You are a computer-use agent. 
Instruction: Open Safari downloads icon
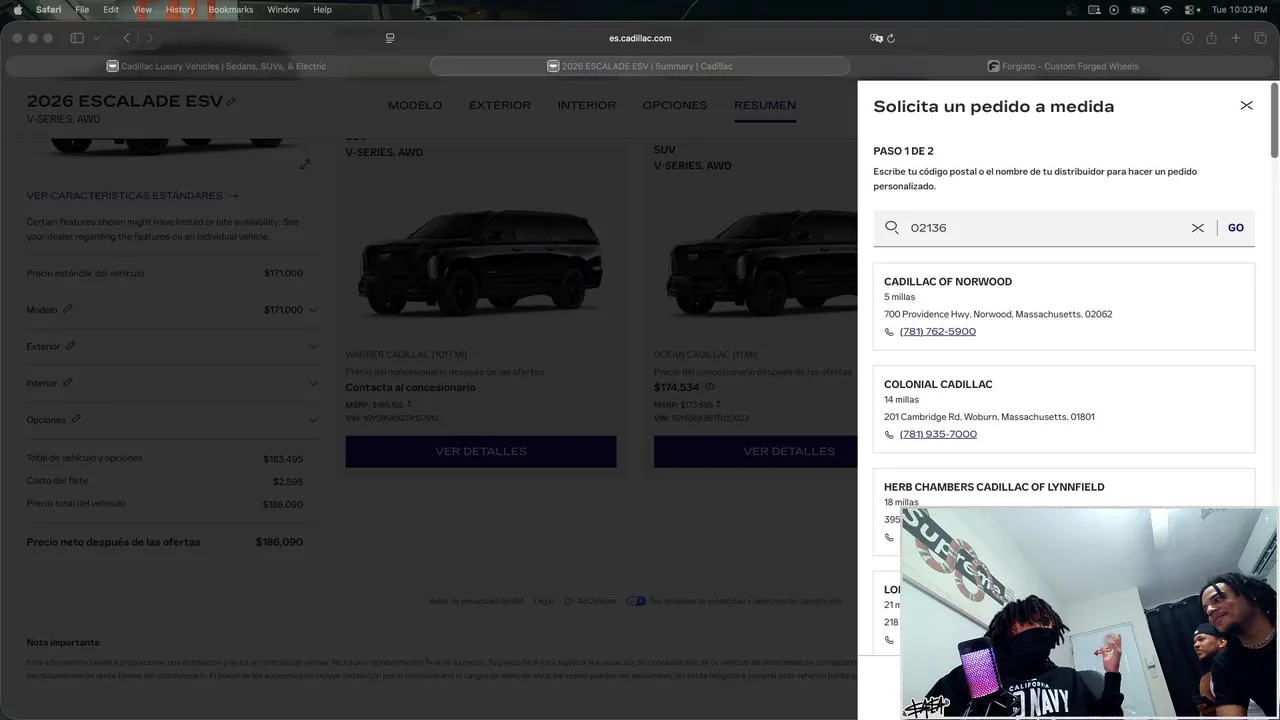click(x=1188, y=38)
